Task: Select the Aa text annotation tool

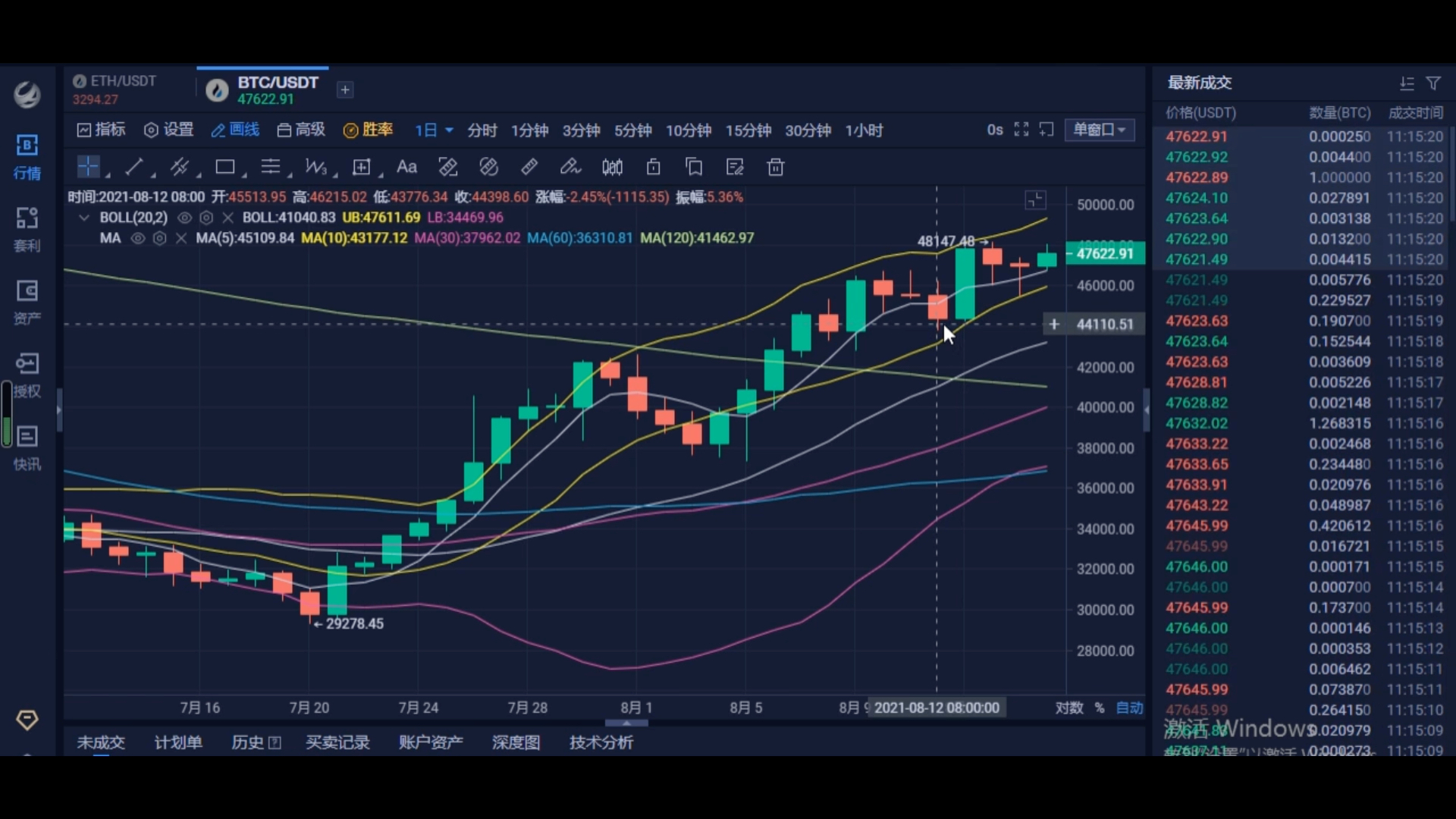Action: [406, 167]
